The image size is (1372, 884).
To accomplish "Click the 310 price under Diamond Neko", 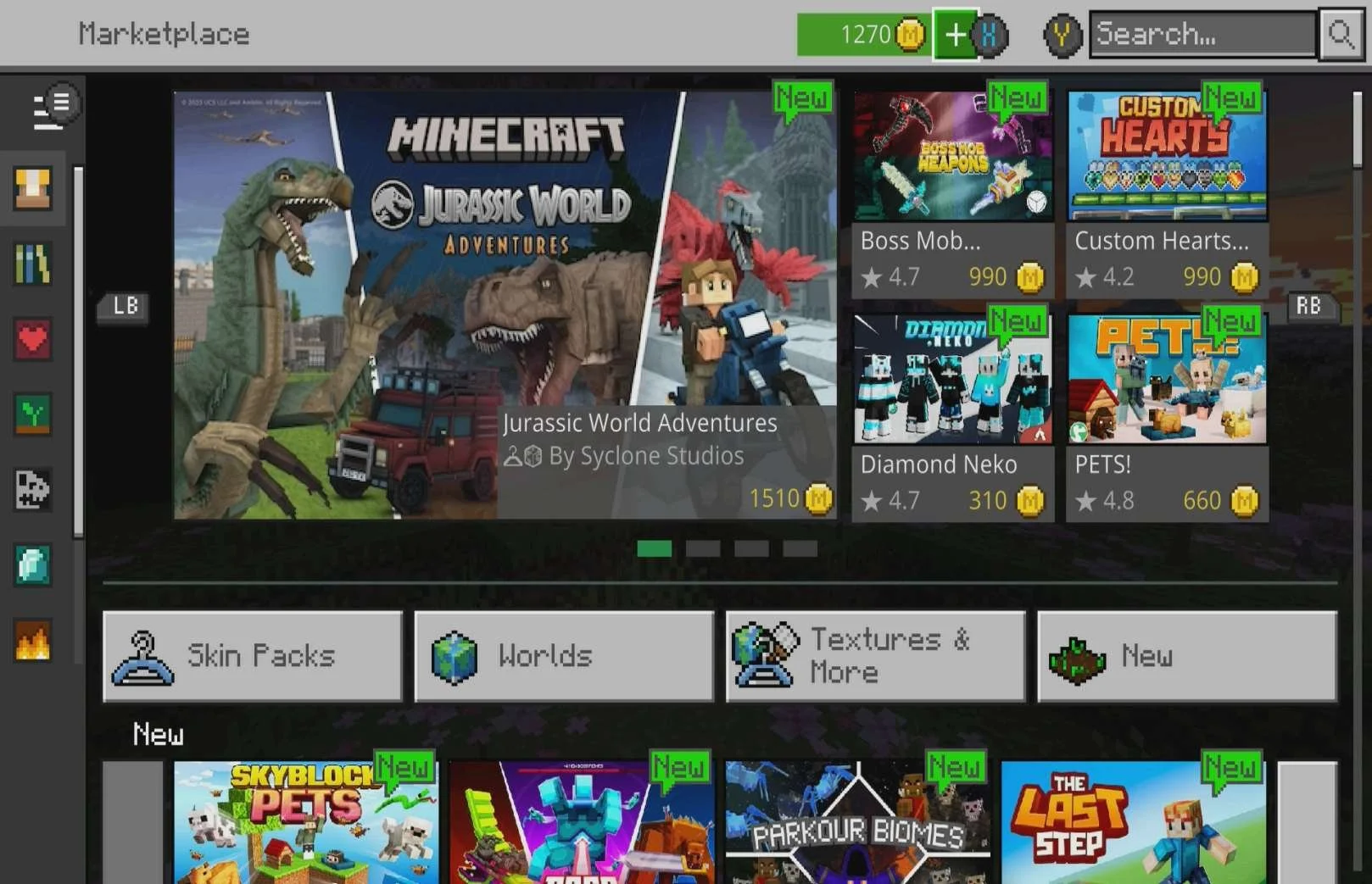I will 1007,501.
